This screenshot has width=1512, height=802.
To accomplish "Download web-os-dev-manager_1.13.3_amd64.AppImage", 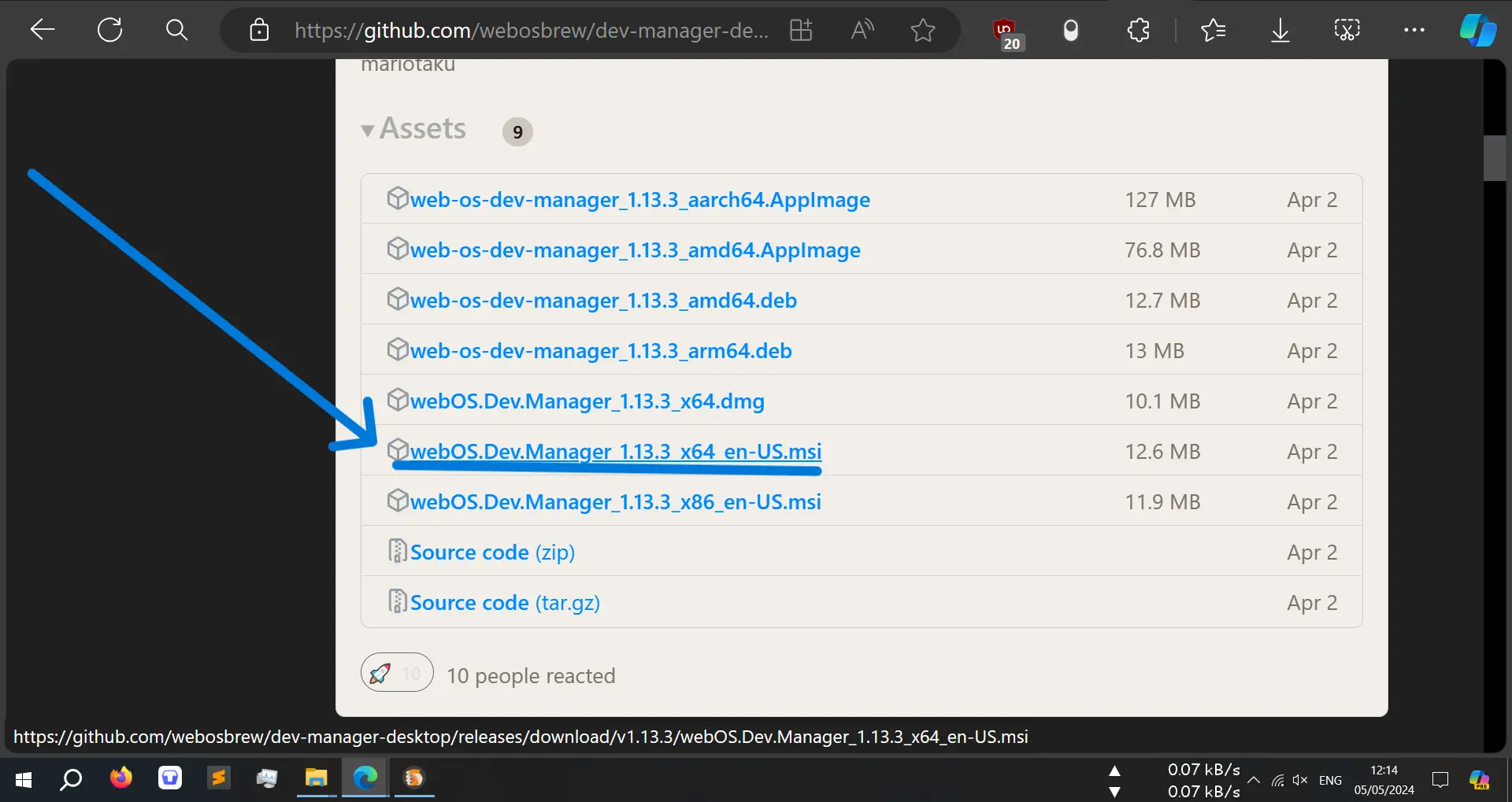I will pos(635,250).
